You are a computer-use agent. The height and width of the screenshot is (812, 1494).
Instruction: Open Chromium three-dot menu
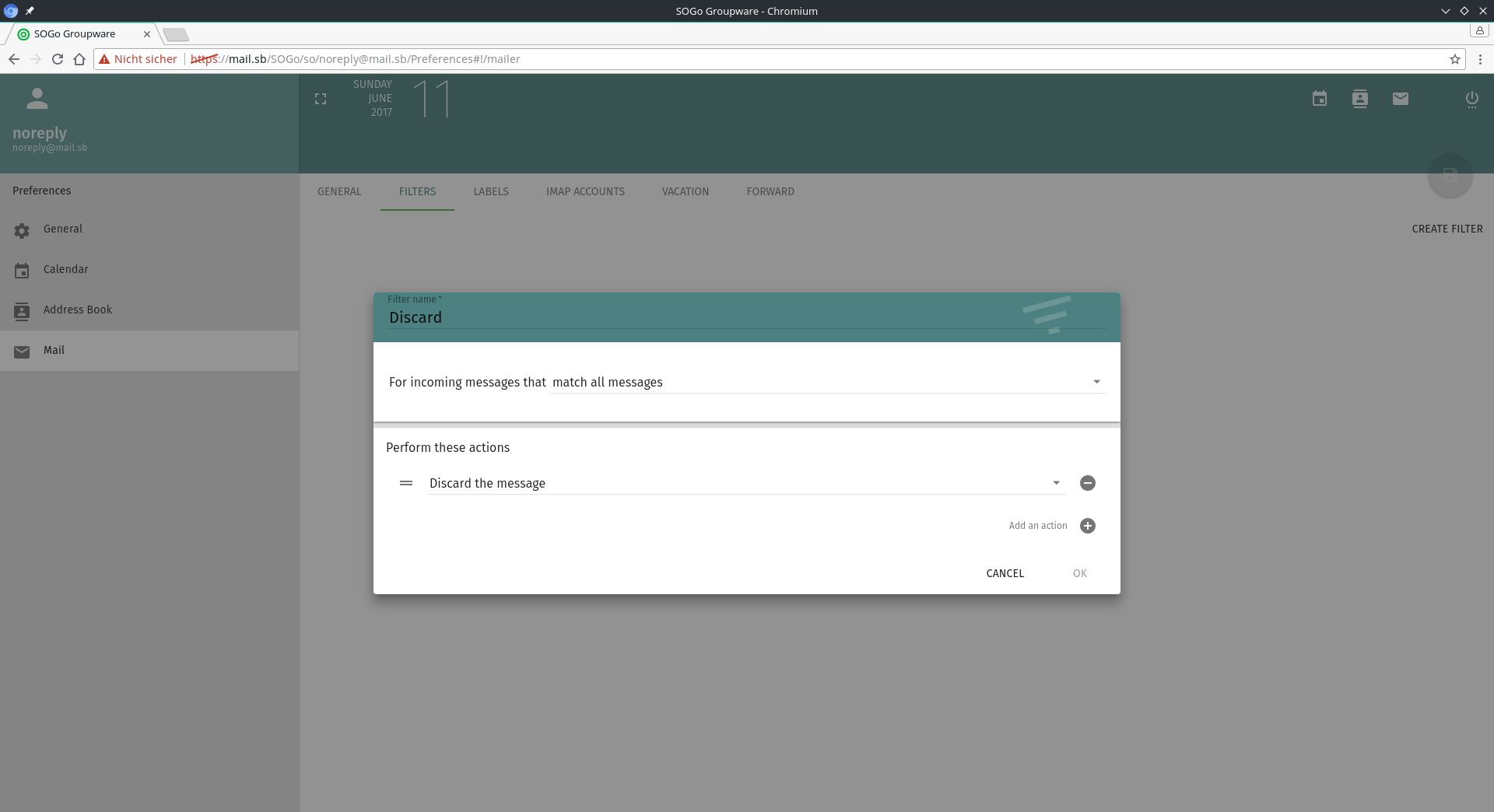pyautogui.click(x=1480, y=59)
